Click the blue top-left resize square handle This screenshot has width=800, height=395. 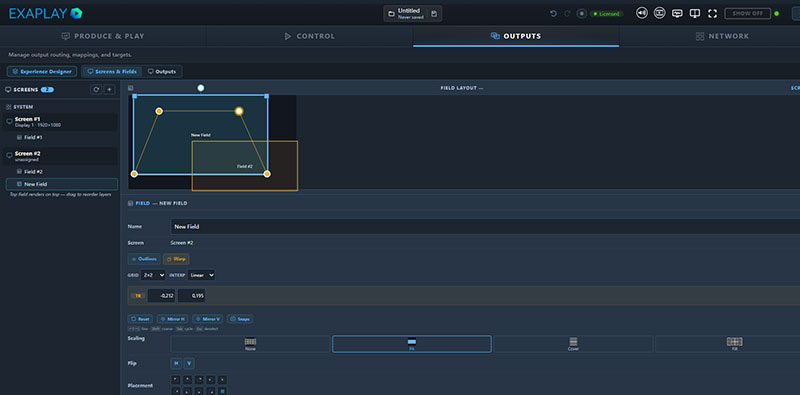tap(134, 95)
